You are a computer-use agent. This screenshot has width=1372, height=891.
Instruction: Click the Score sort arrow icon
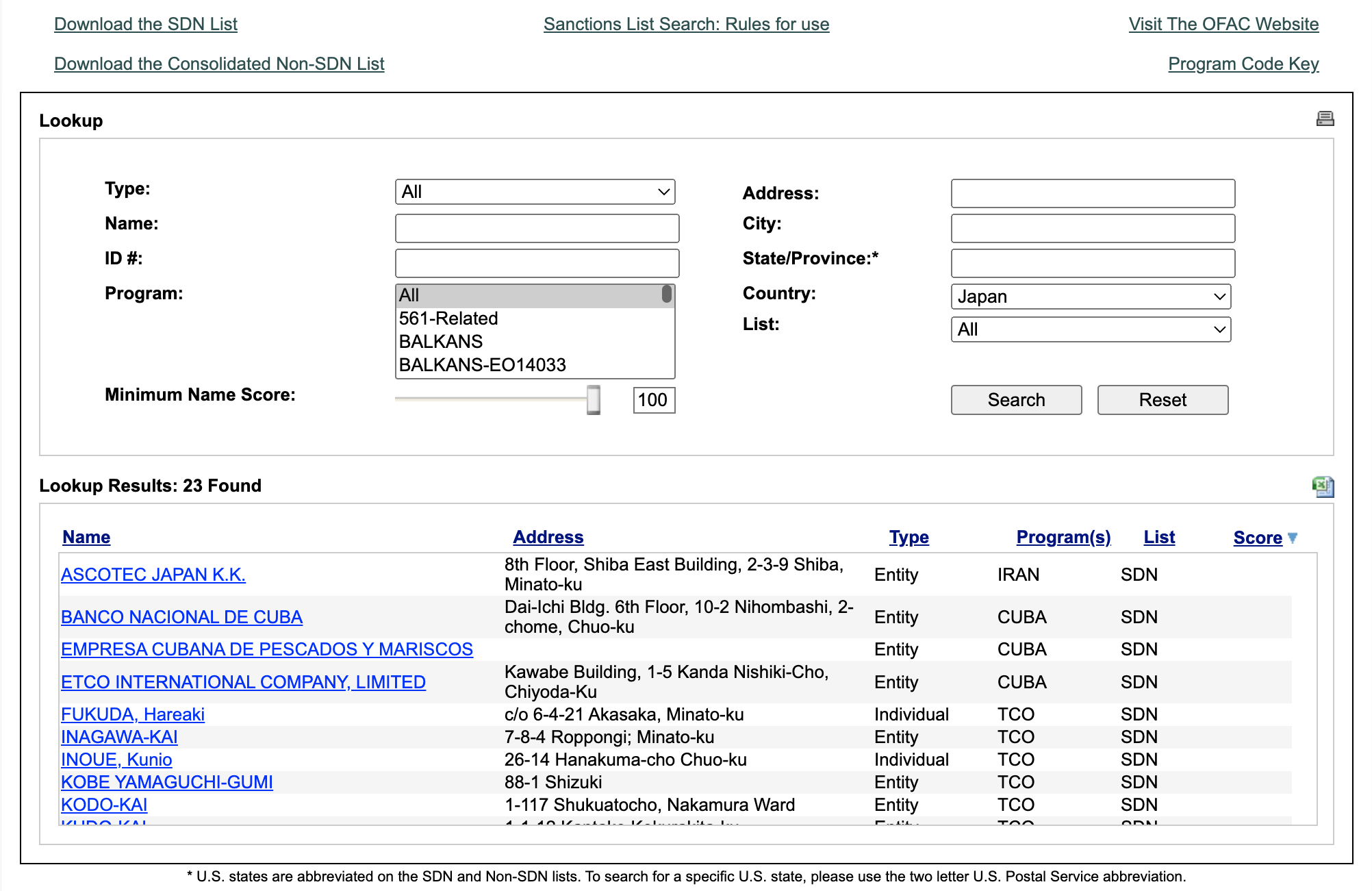pyautogui.click(x=1292, y=538)
